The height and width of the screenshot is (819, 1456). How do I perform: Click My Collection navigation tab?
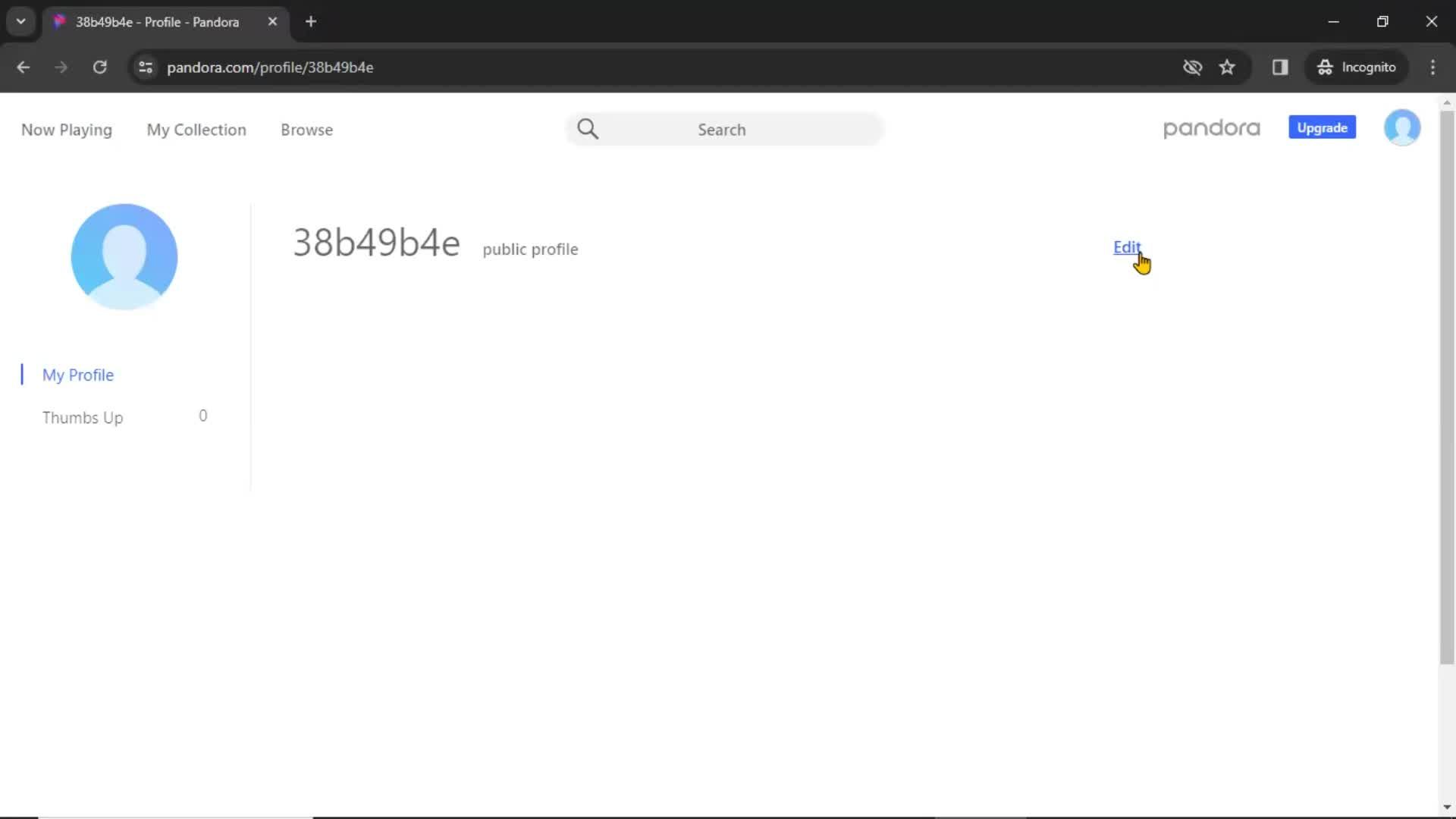click(196, 129)
